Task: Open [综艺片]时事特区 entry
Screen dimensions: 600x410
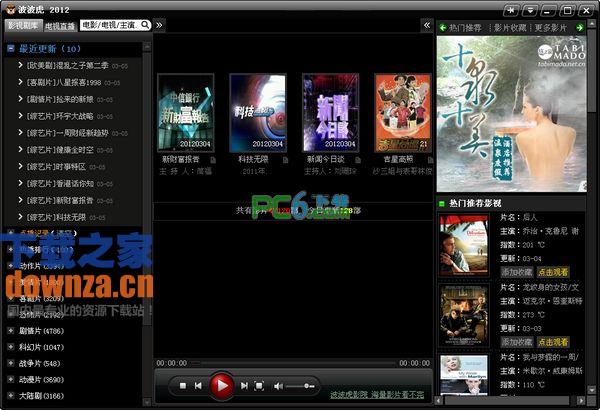Action: click(x=56, y=167)
